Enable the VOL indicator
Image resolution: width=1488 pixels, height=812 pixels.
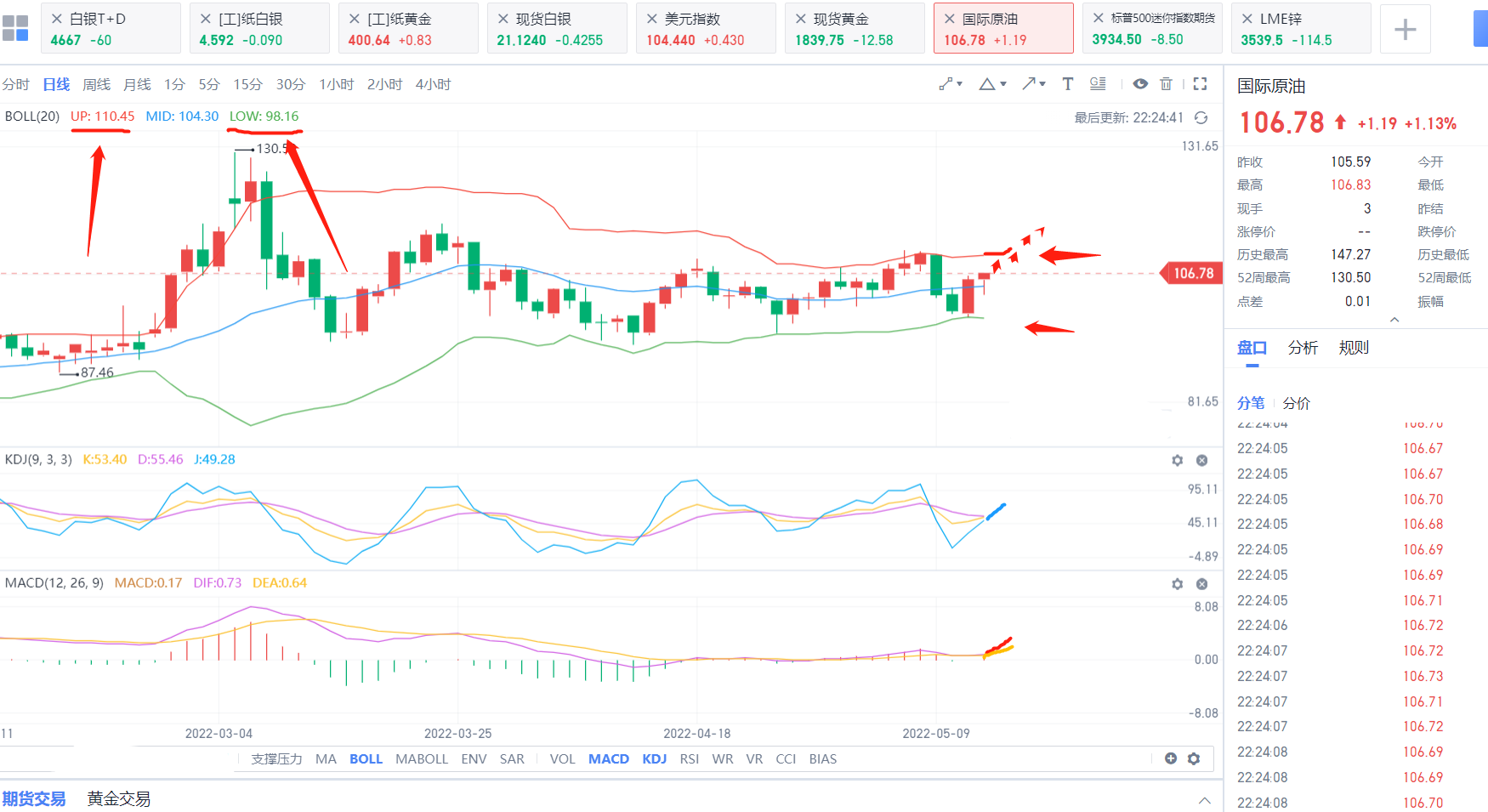[562, 758]
